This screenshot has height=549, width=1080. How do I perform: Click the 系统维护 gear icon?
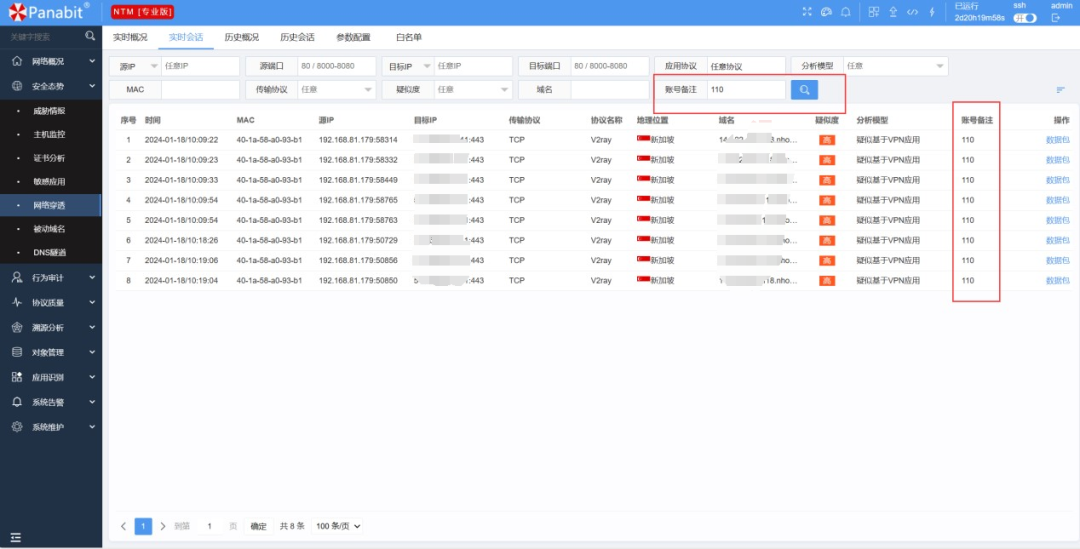click(x=17, y=427)
